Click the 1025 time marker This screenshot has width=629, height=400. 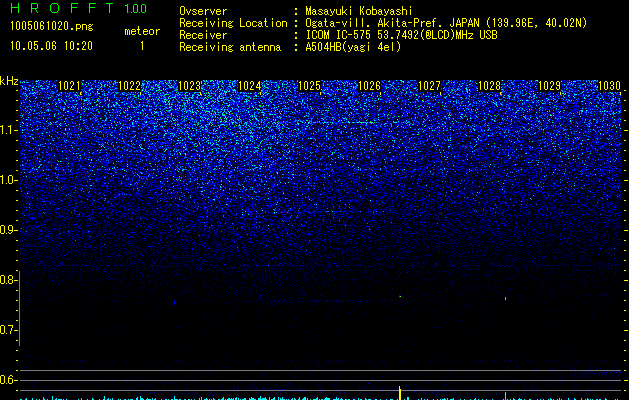309,86
